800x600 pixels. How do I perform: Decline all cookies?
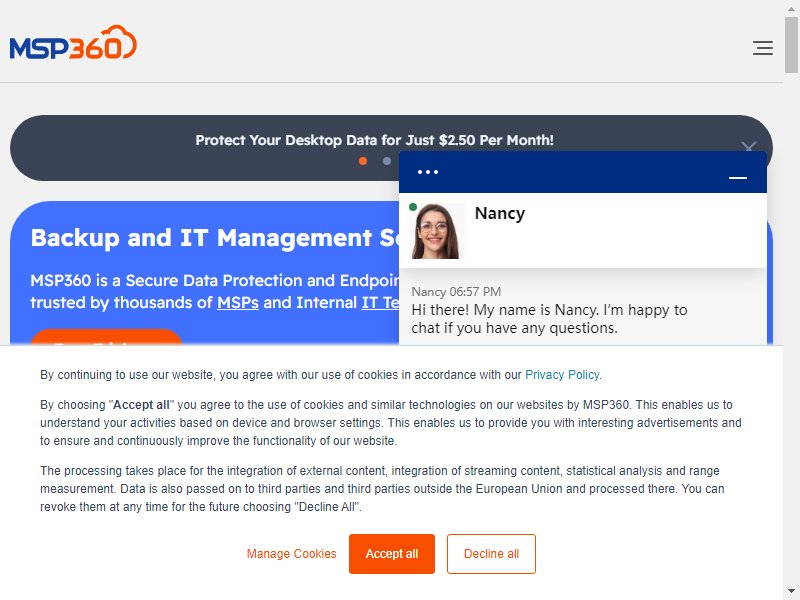click(491, 554)
